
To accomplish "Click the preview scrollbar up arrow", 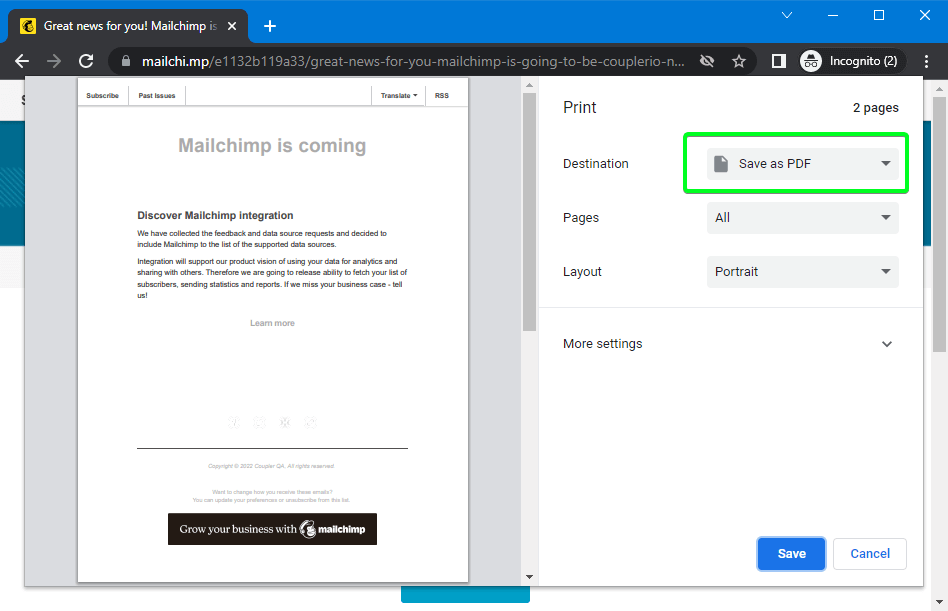I will point(530,85).
